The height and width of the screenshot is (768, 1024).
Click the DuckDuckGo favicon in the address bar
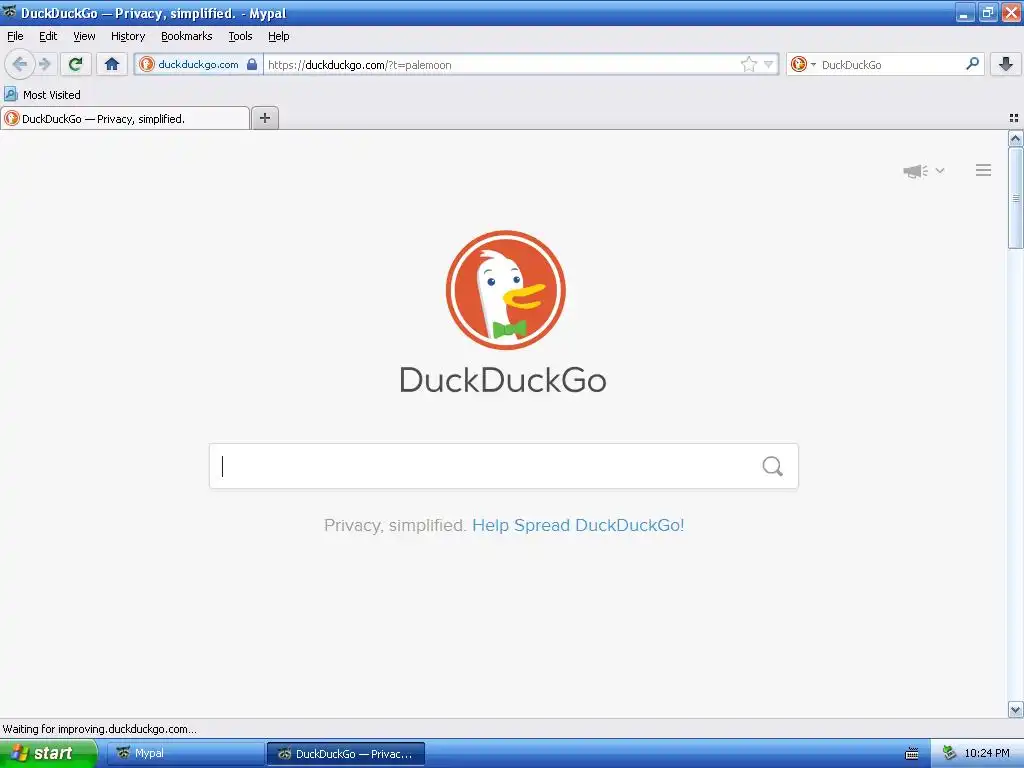point(147,64)
